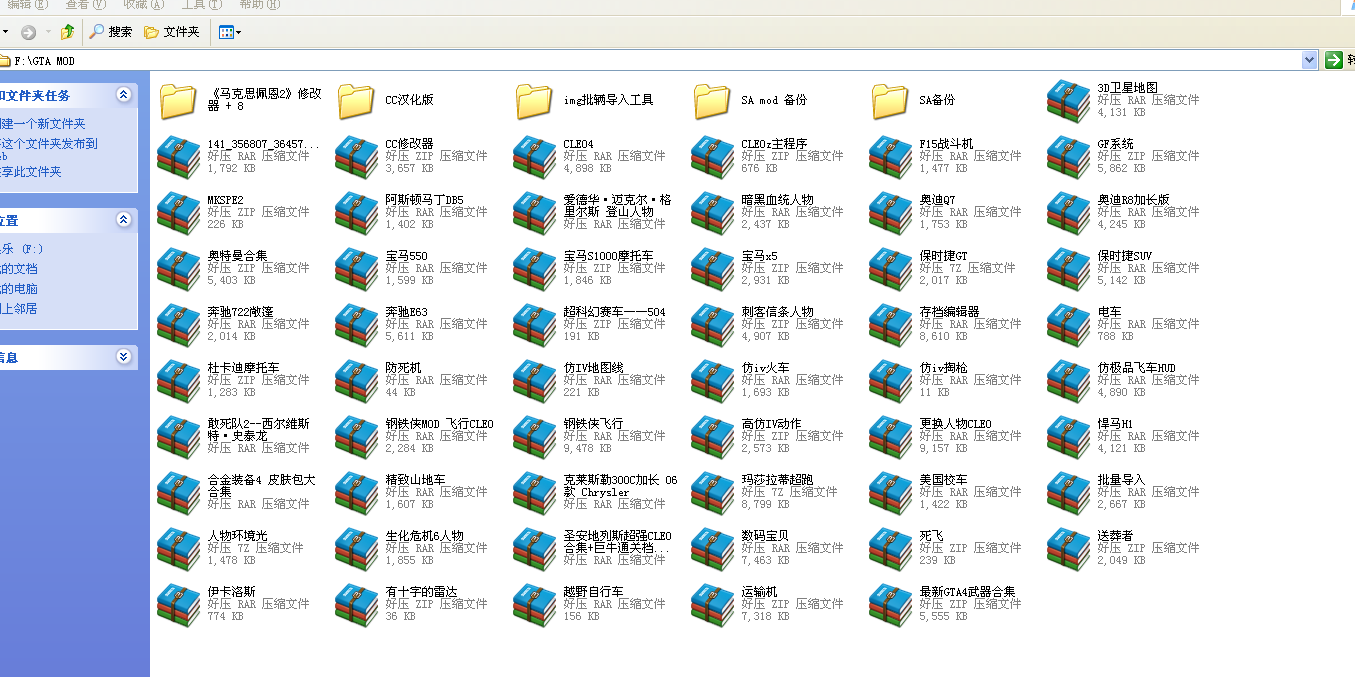Screen dimensions: 1355x677
Task: Click the create new folder link
Action: 43,124
